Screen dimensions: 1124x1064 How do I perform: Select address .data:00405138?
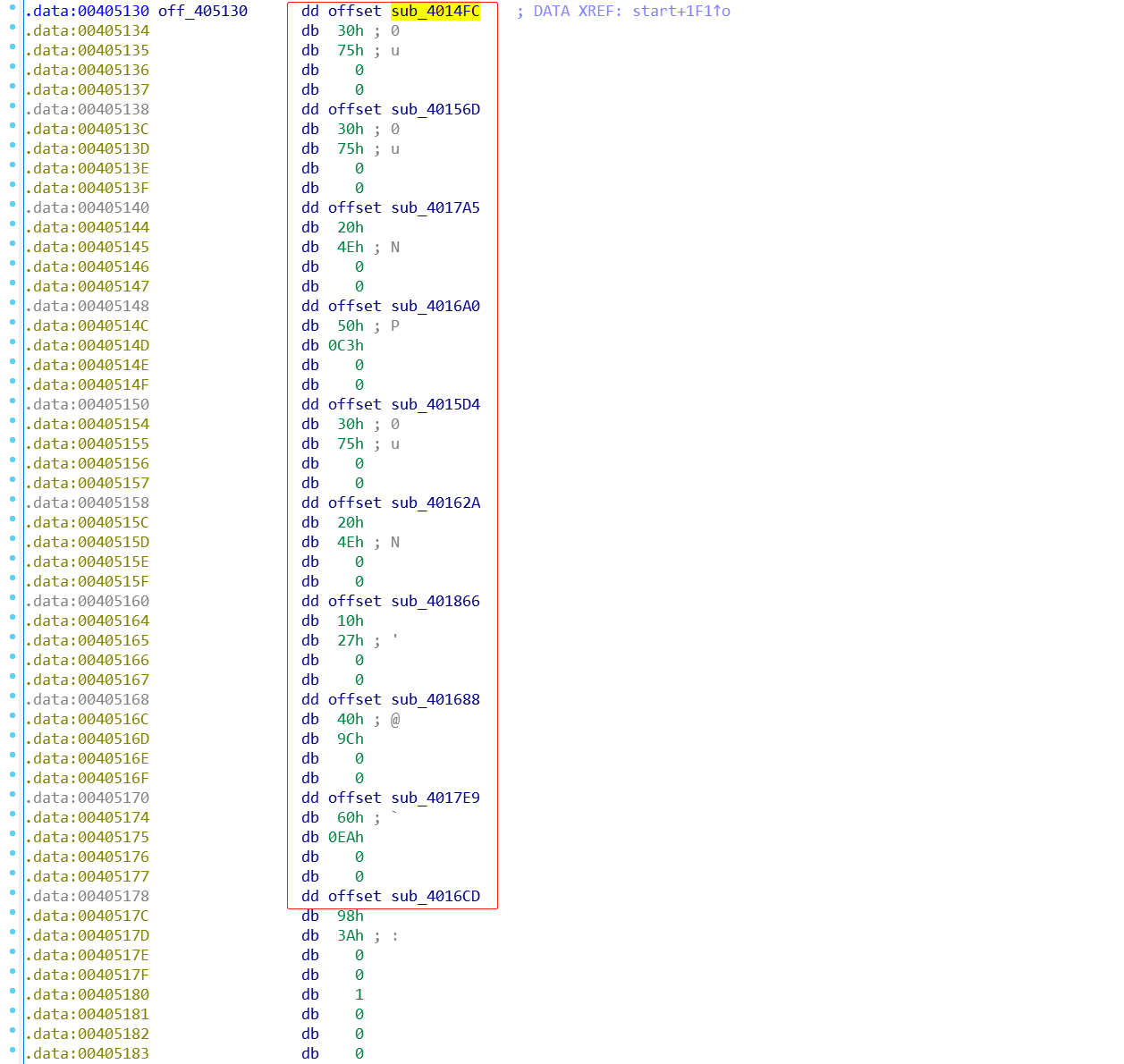click(x=87, y=109)
